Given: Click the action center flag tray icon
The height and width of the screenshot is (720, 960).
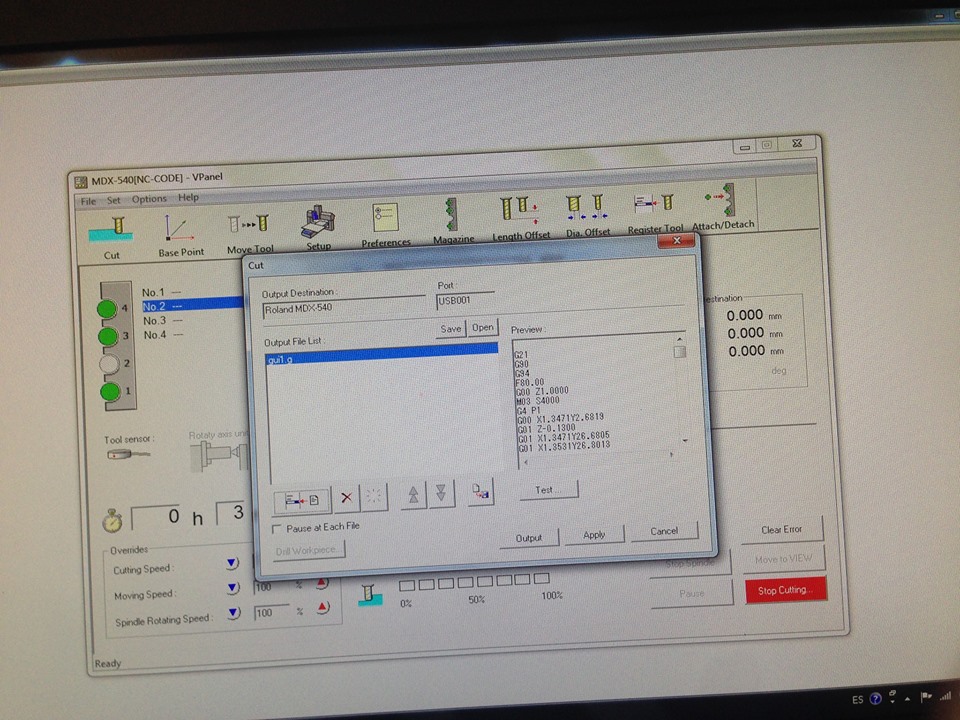Looking at the screenshot, I should point(926,696).
